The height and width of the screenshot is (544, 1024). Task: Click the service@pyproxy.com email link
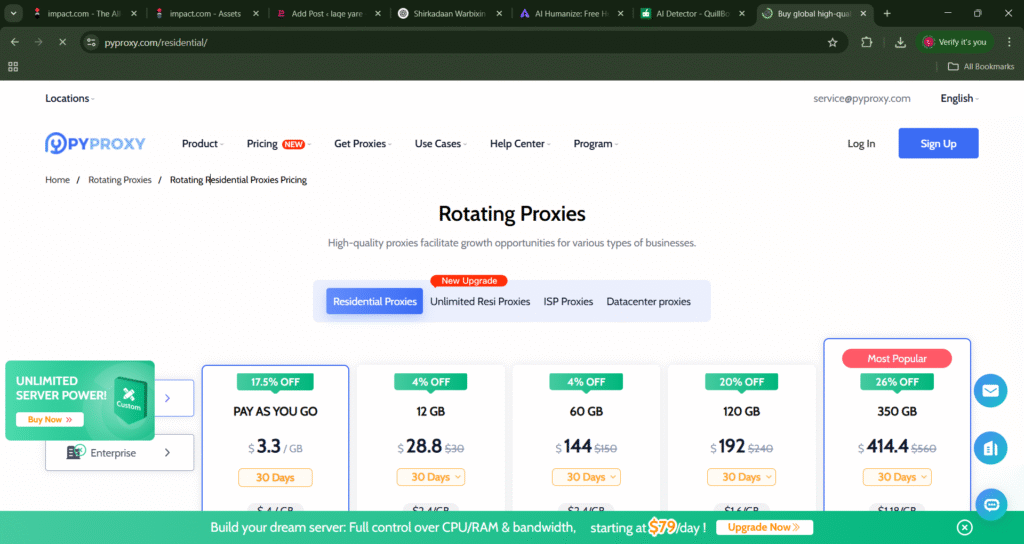coord(861,99)
